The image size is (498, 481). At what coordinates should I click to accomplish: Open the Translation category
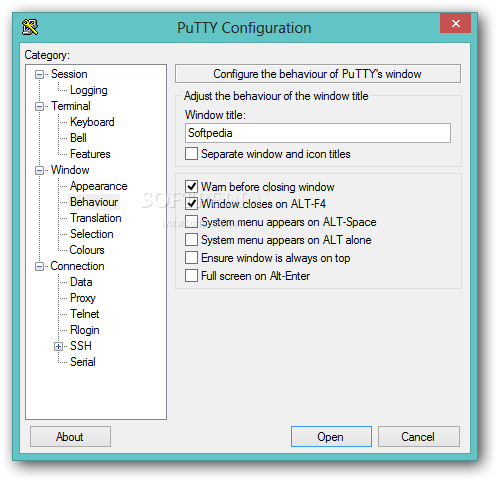pyautogui.click(x=96, y=218)
